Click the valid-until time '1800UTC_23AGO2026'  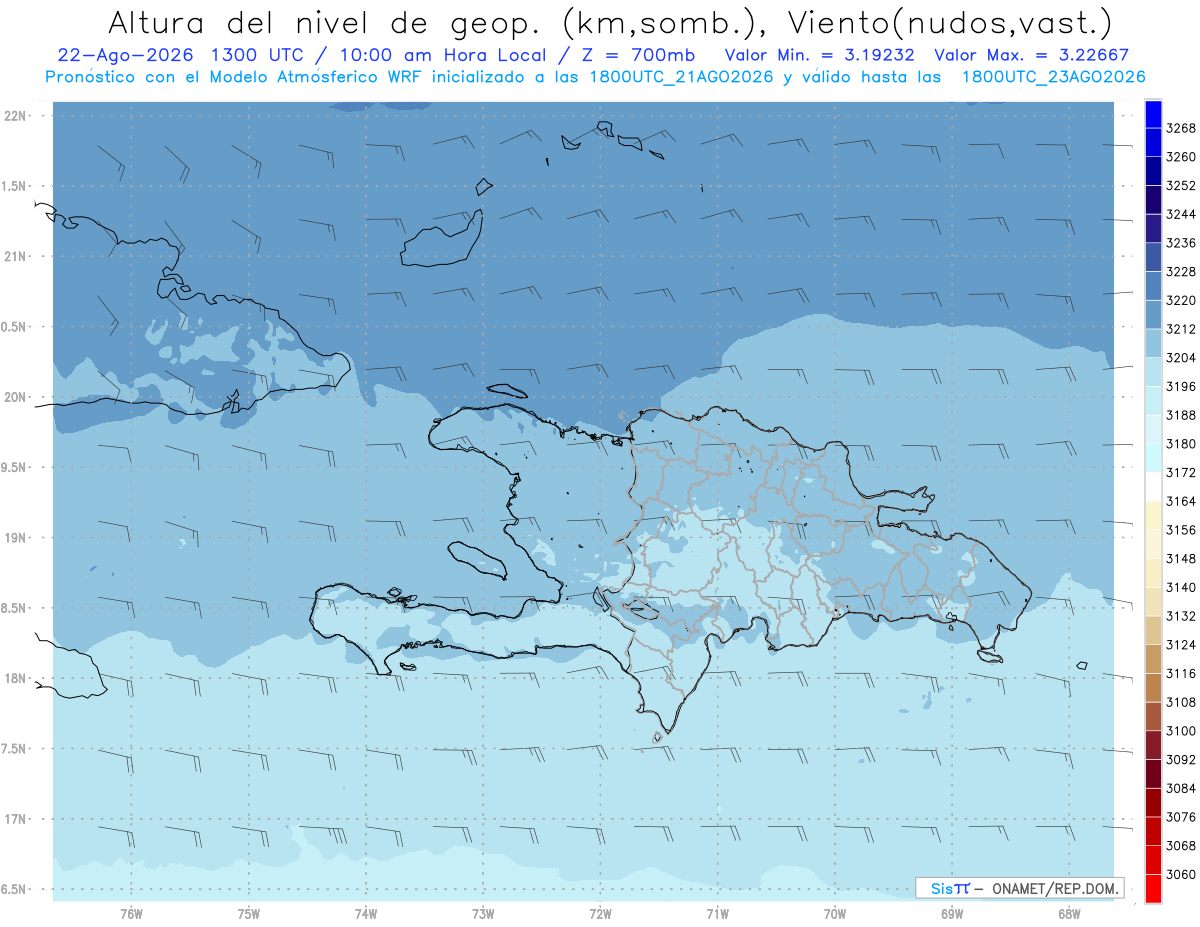pos(1053,77)
